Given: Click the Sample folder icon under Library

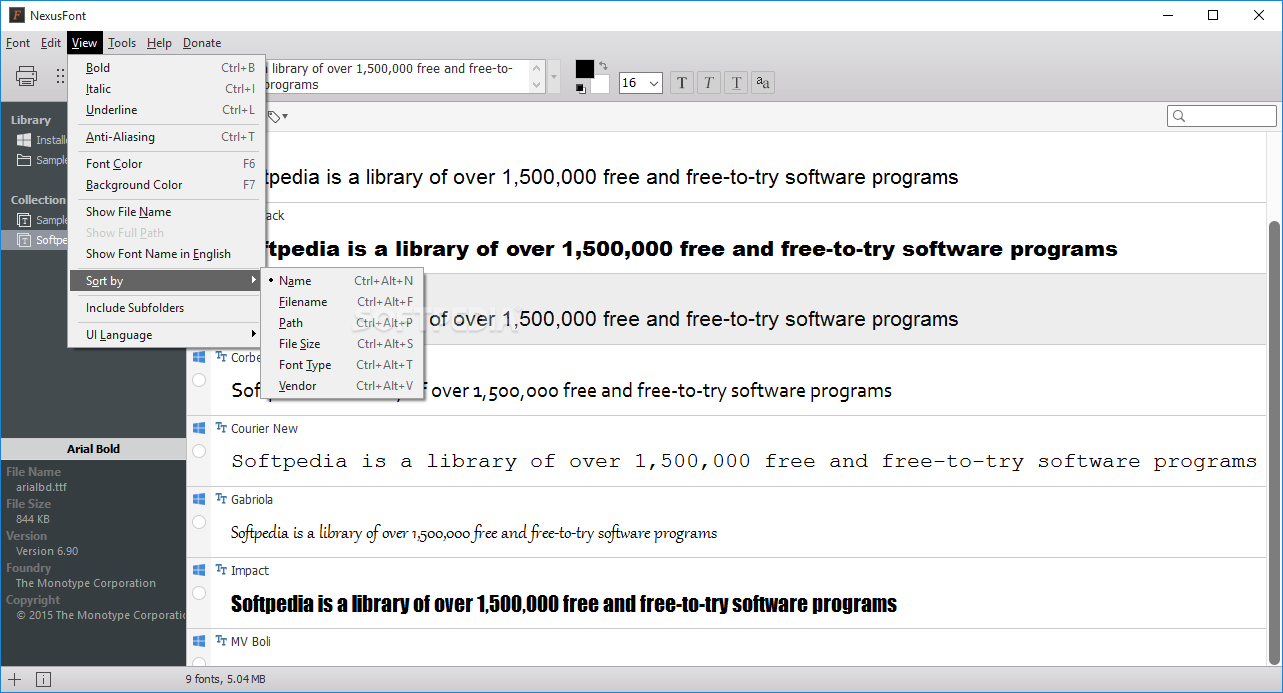Looking at the screenshot, I should pos(24,160).
